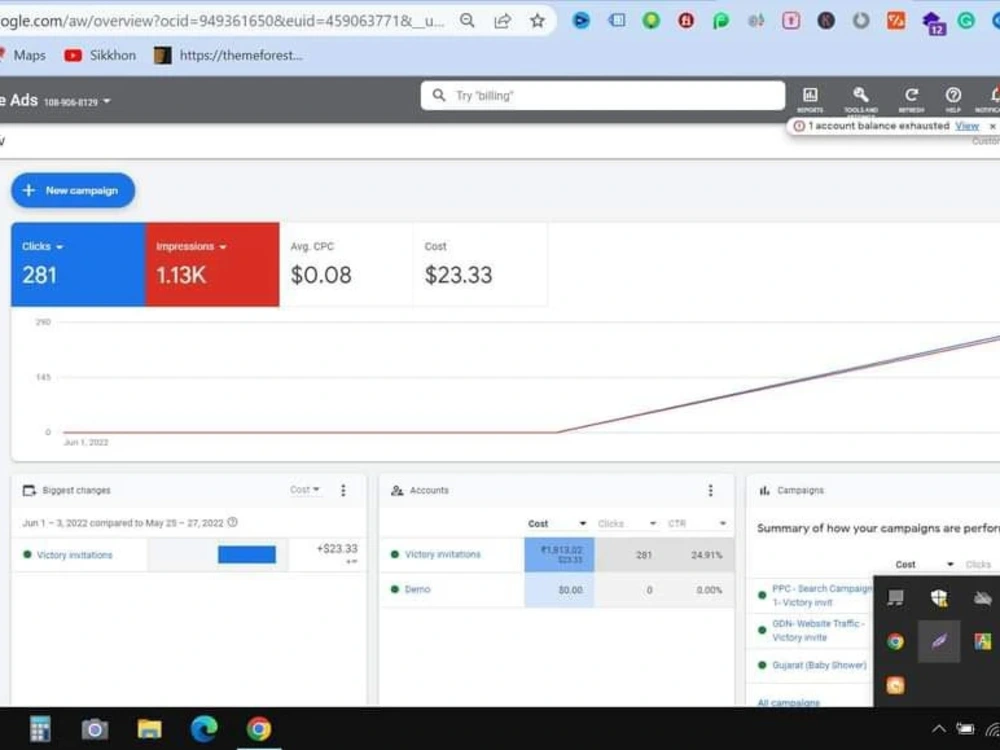Open Accounts card three-dot options menu
This screenshot has width=1000, height=750.
[x=710, y=490]
